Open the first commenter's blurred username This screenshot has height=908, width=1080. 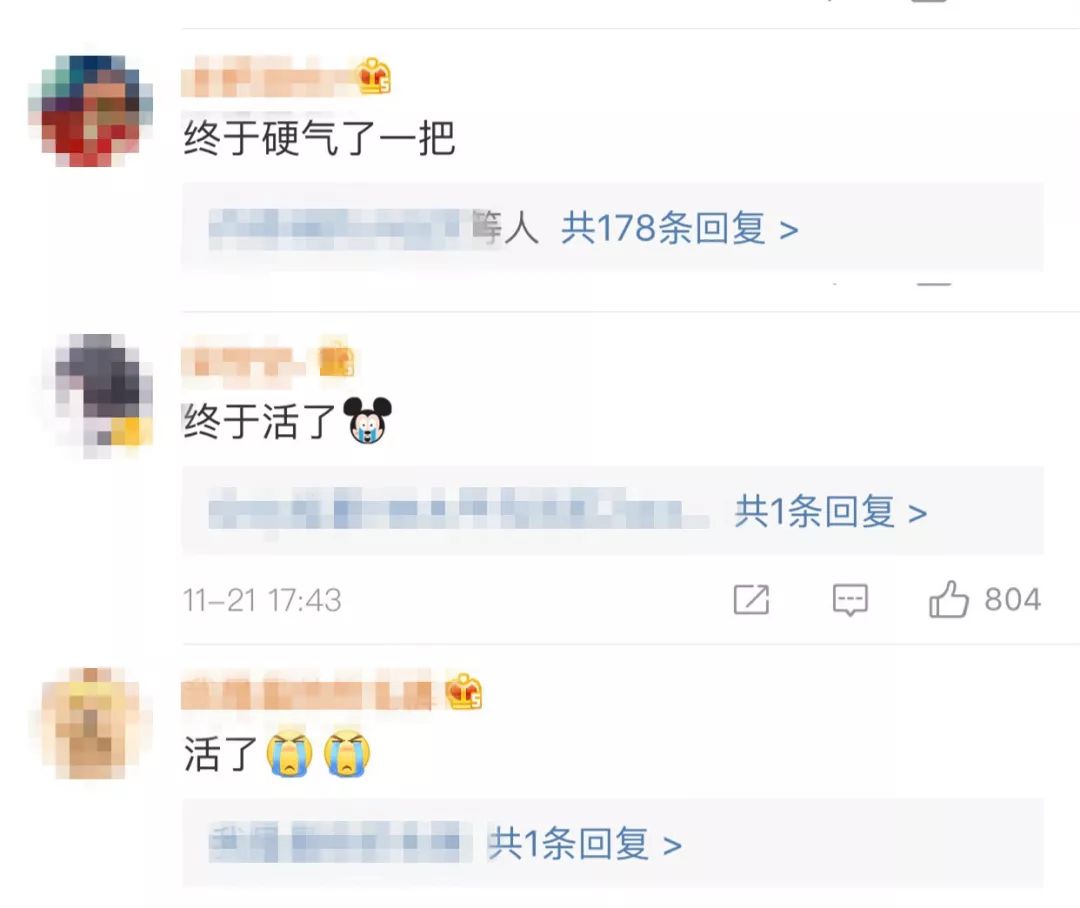pyautogui.click(x=267, y=77)
